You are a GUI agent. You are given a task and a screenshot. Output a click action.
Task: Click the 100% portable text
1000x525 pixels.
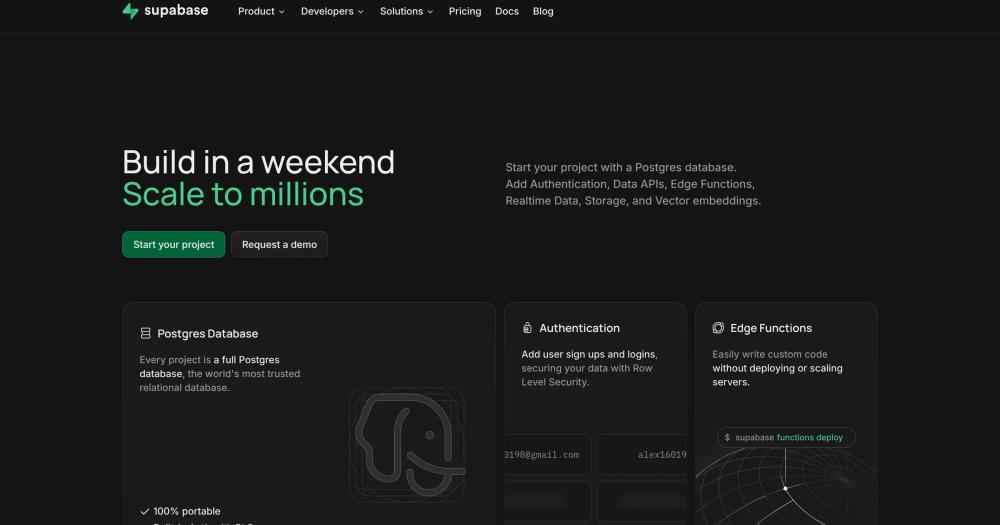click(x=187, y=512)
